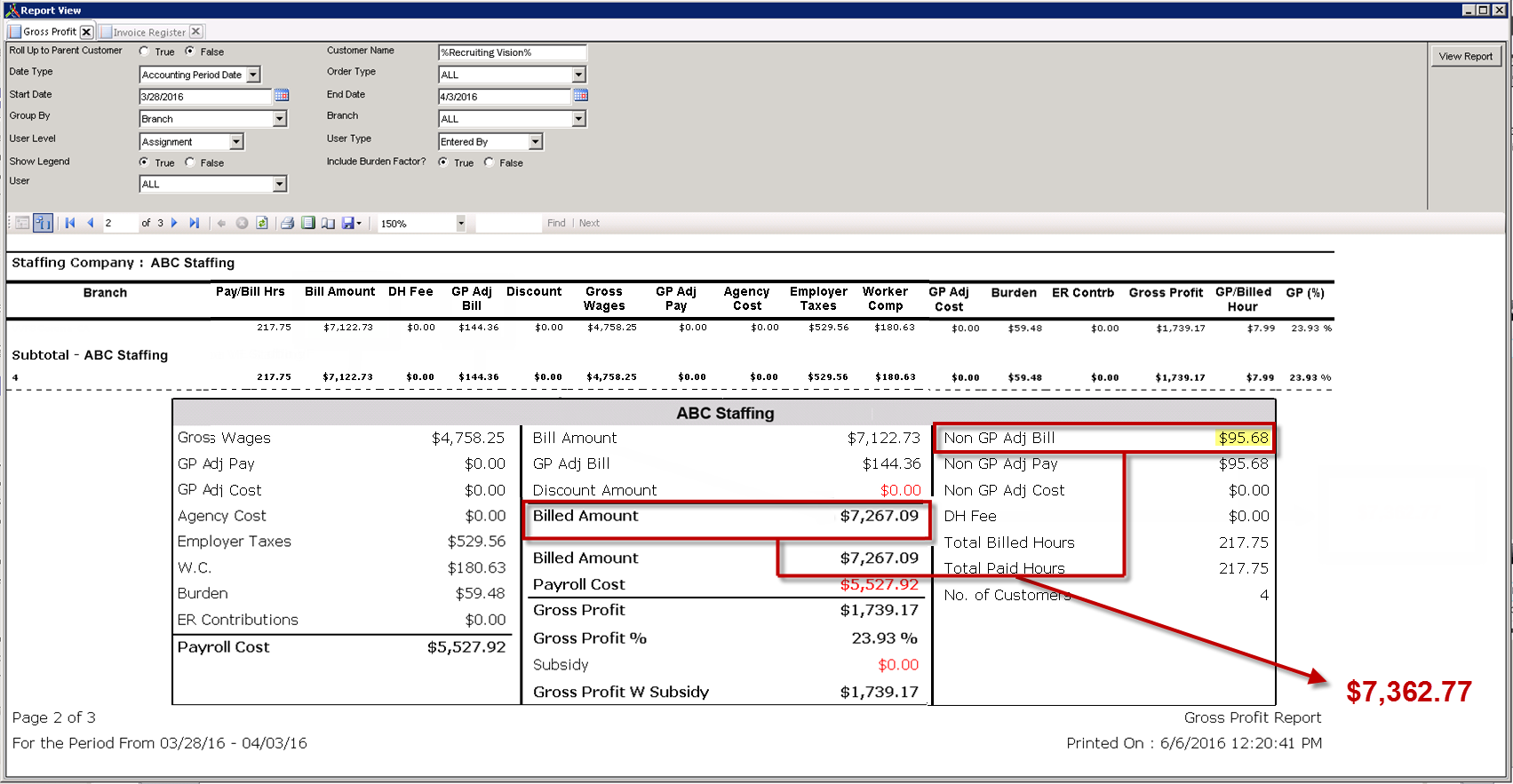Click the back to parent report arrow

pyautogui.click(x=221, y=223)
